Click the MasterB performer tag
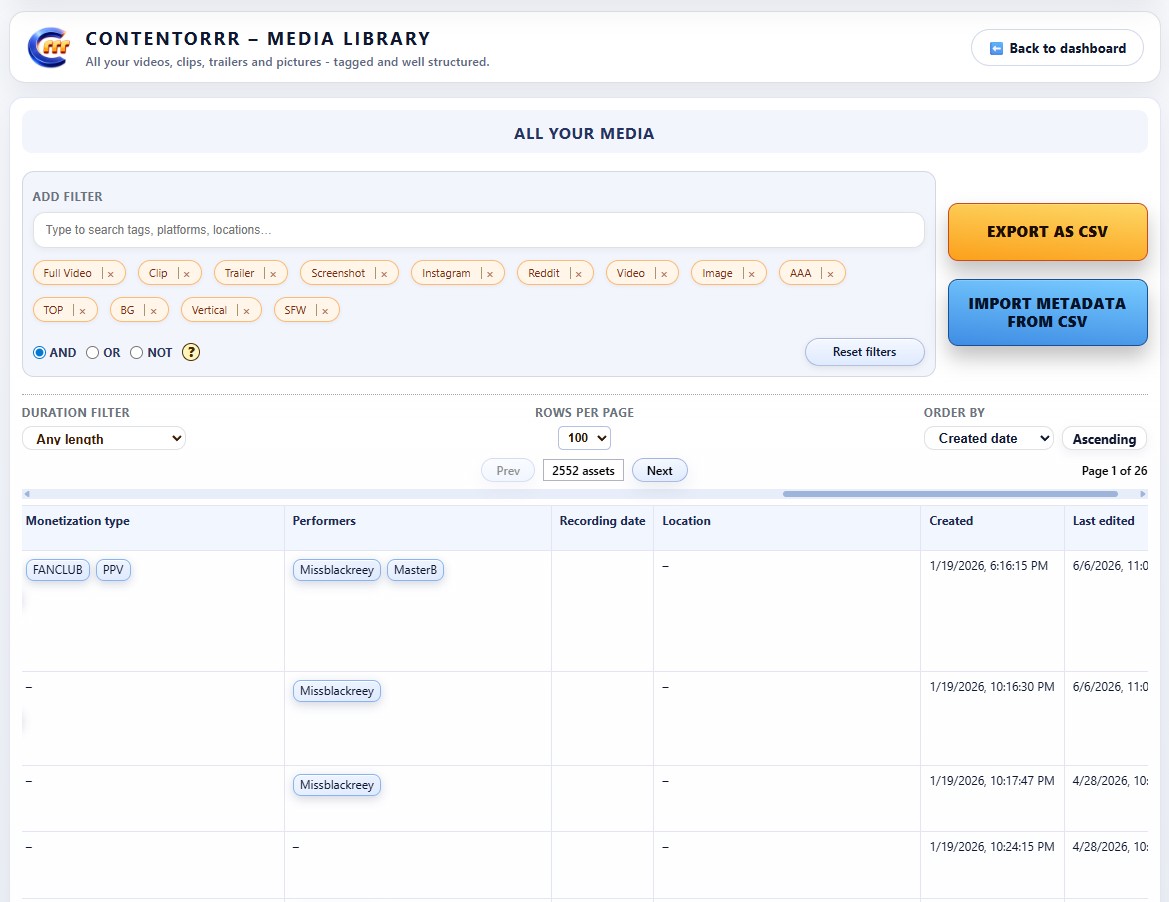The image size is (1169, 902). [x=415, y=570]
